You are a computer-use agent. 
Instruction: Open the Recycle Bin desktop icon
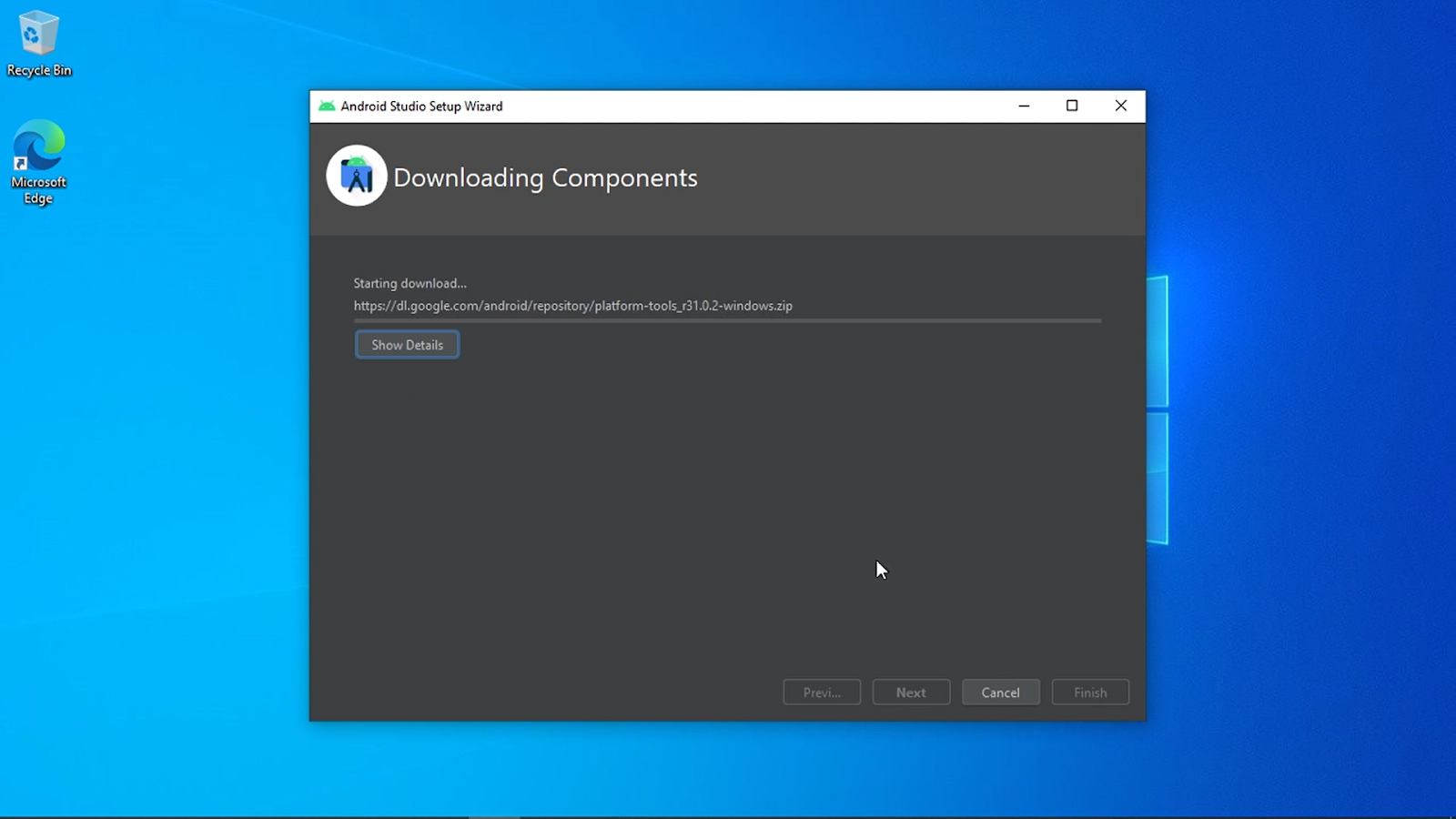coord(38,44)
